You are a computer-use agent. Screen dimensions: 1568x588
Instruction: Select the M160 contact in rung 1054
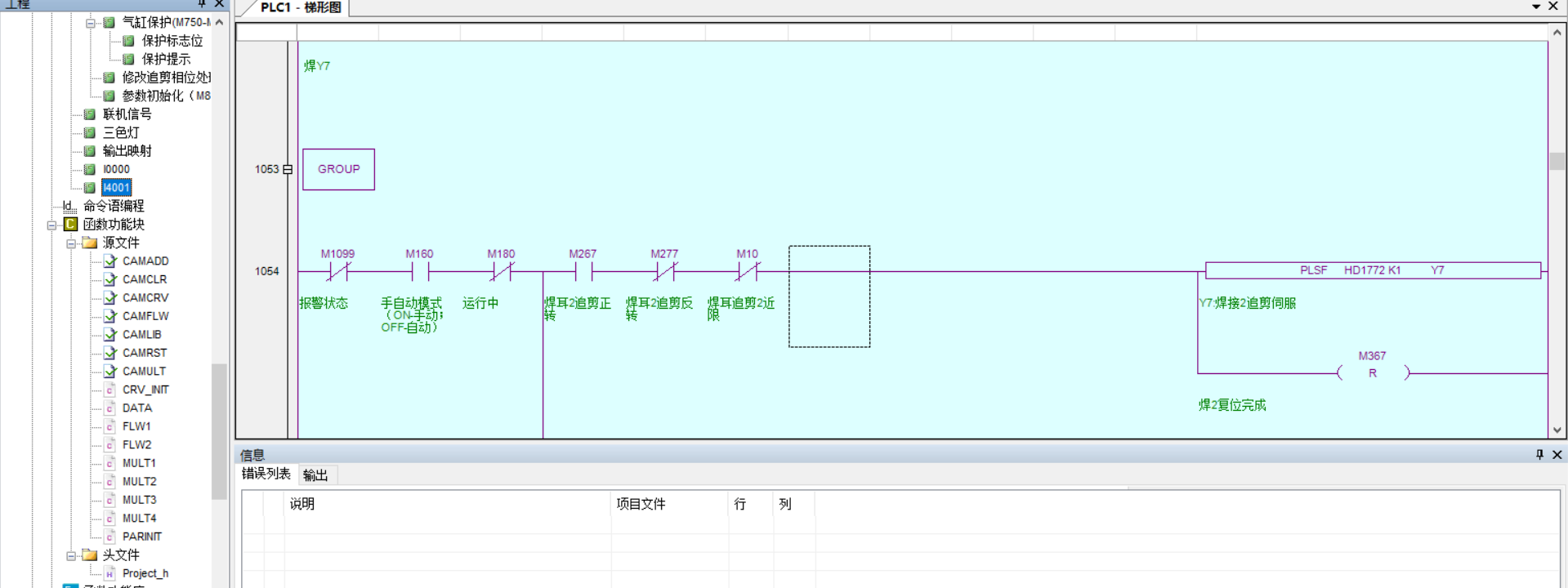pos(420,271)
